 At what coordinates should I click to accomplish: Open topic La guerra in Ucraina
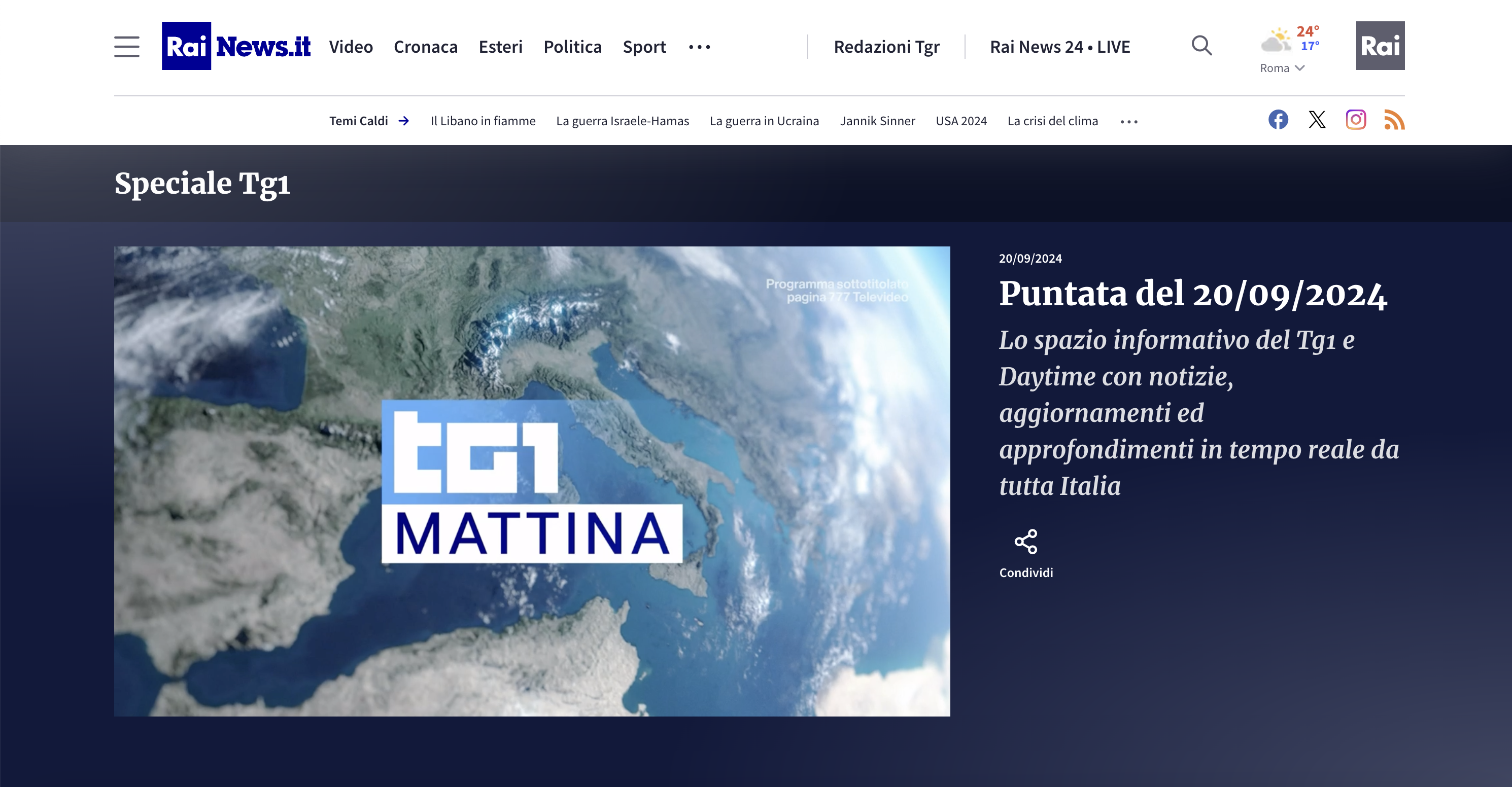(764, 121)
